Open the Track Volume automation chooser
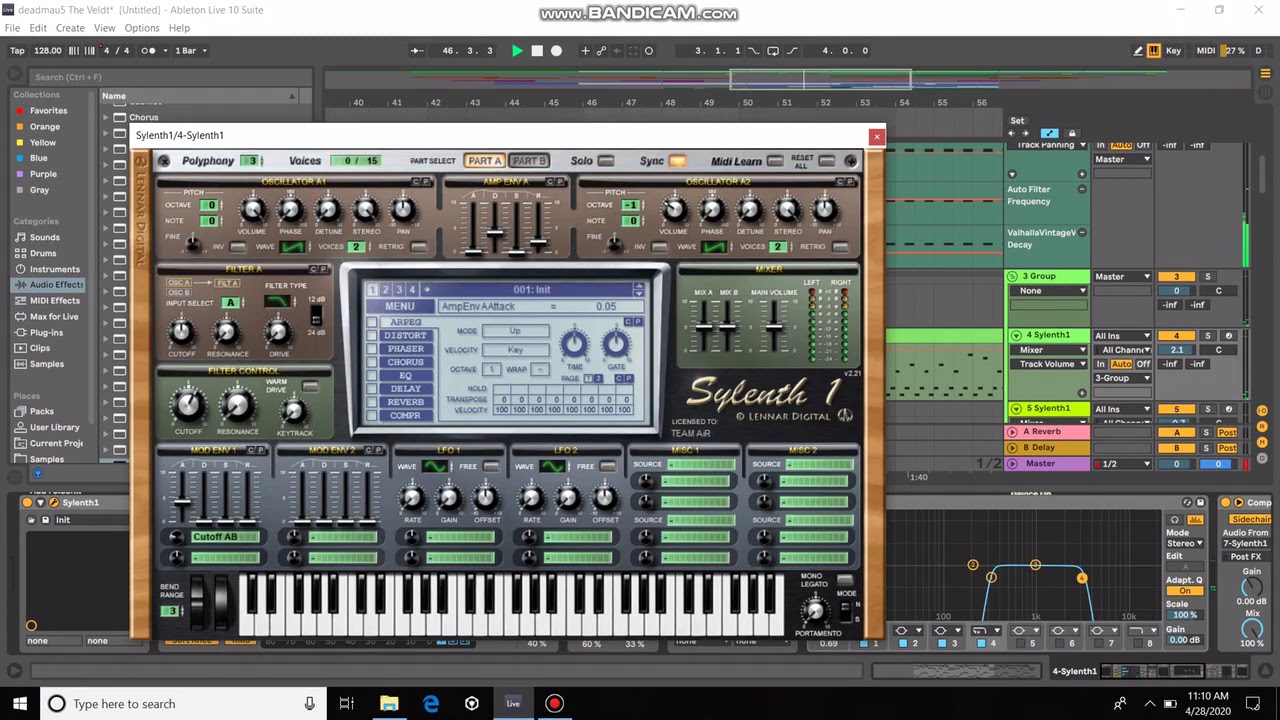This screenshot has height=720, width=1280. point(1049,364)
